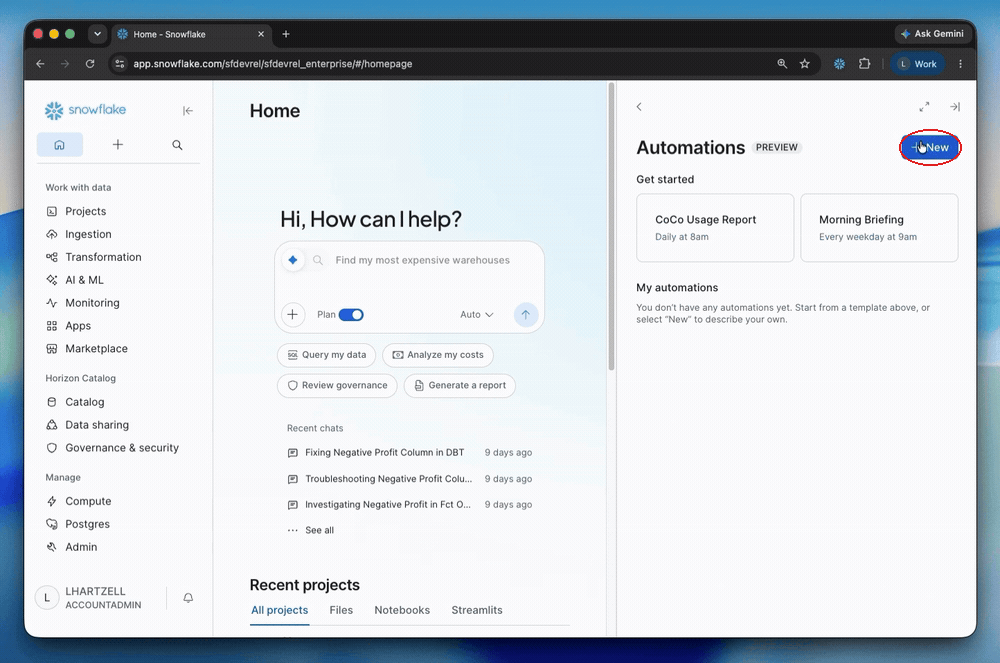
Task: Create a New automation
Action: point(930,147)
